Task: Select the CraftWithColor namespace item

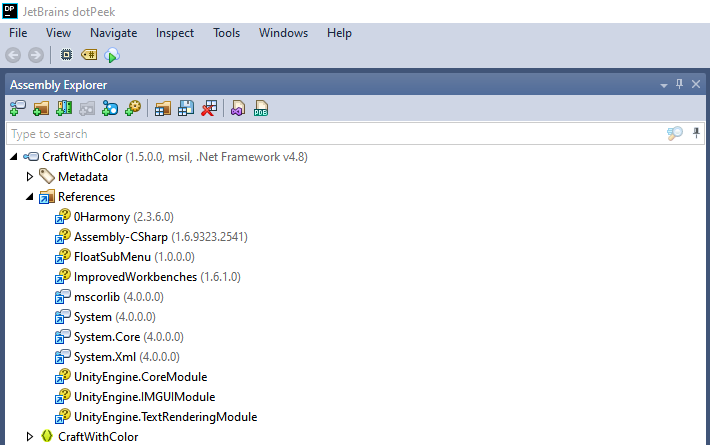Action: pyautogui.click(x=98, y=436)
